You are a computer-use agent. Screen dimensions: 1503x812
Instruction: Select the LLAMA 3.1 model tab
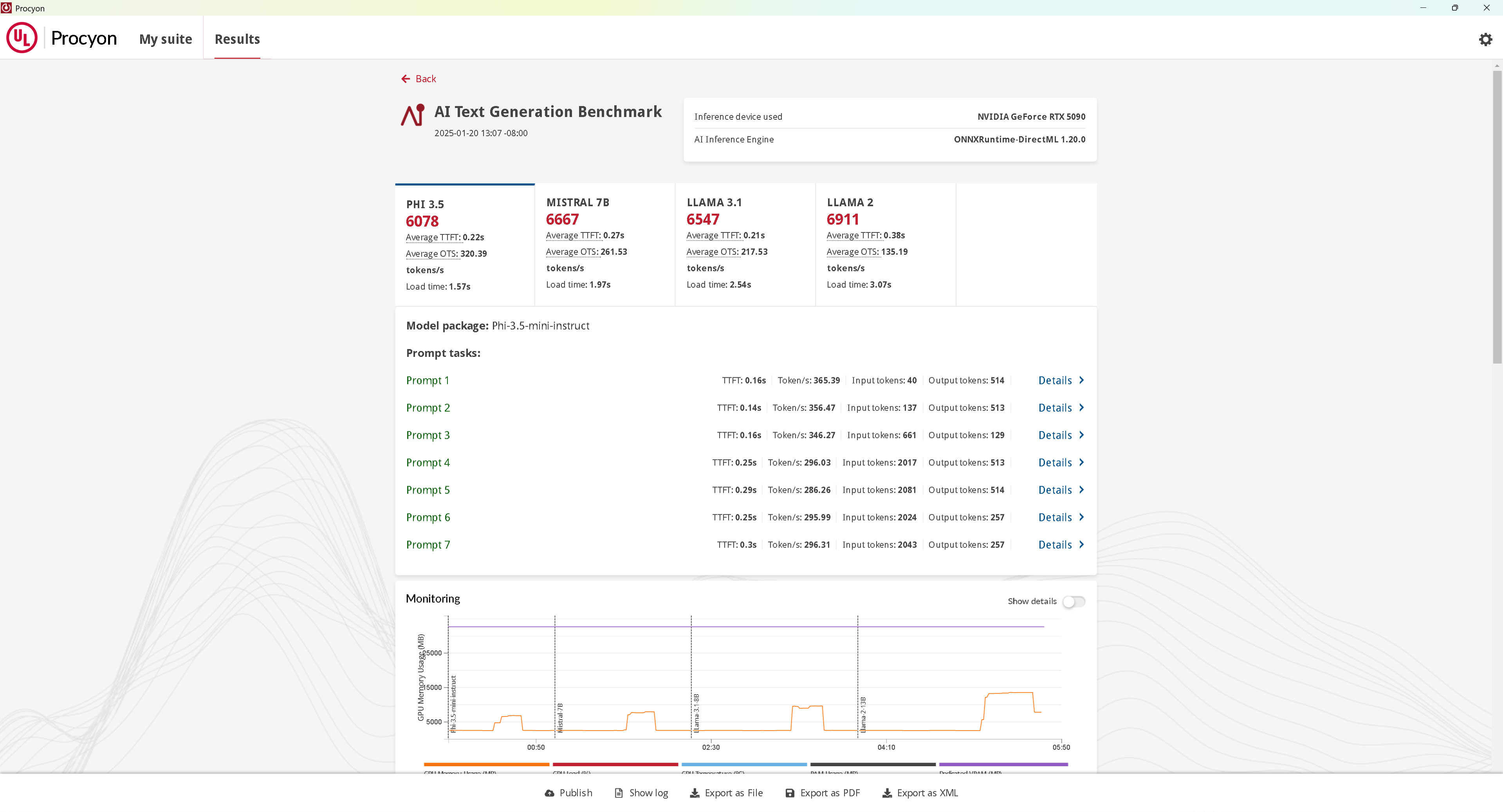[x=745, y=245]
